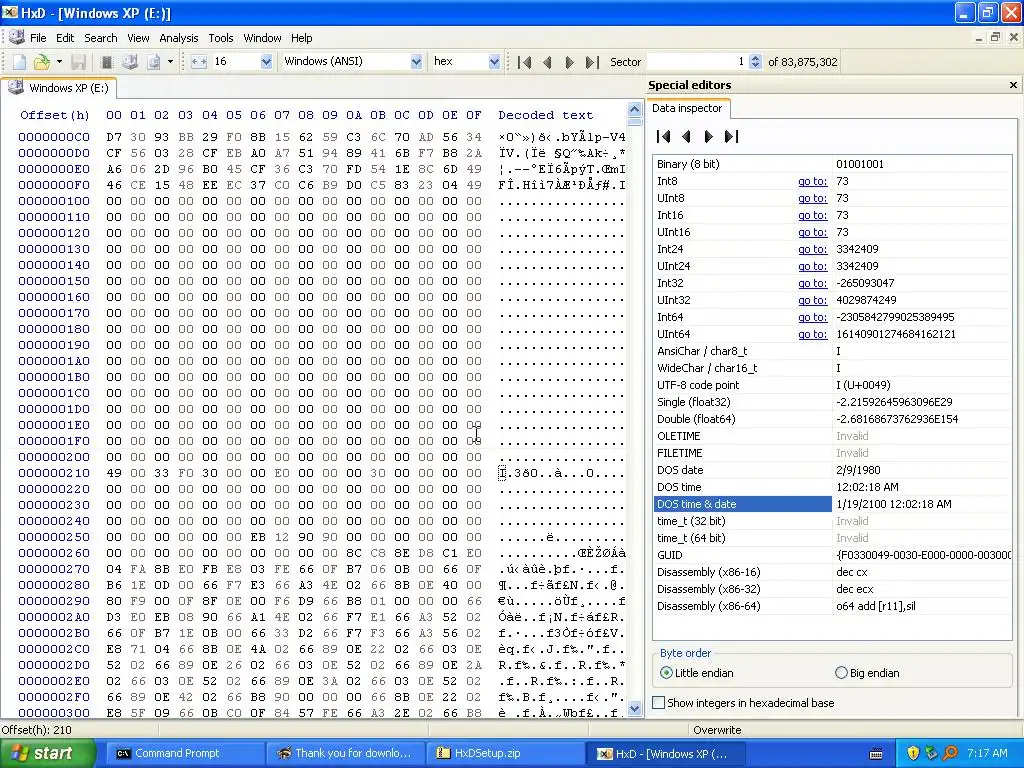
Task: Click the Open disk image icon
Action: tap(153, 61)
